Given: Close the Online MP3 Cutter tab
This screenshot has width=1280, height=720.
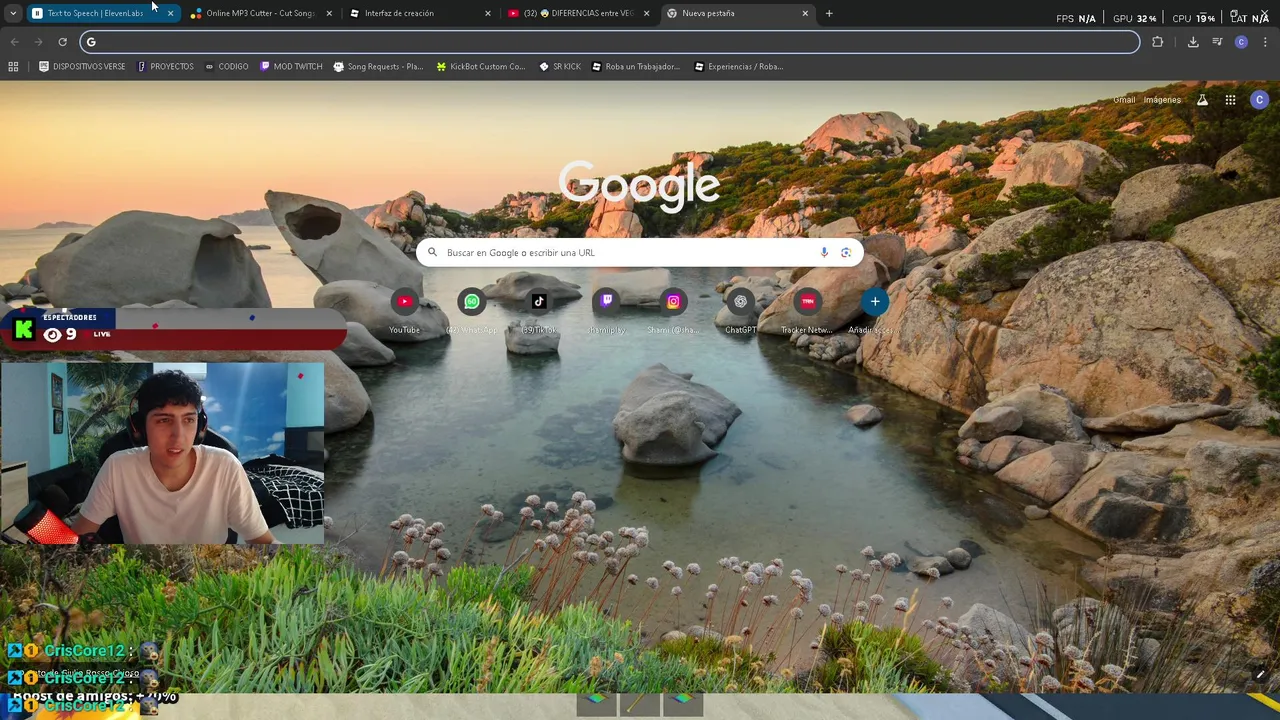Looking at the screenshot, I should tap(329, 13).
